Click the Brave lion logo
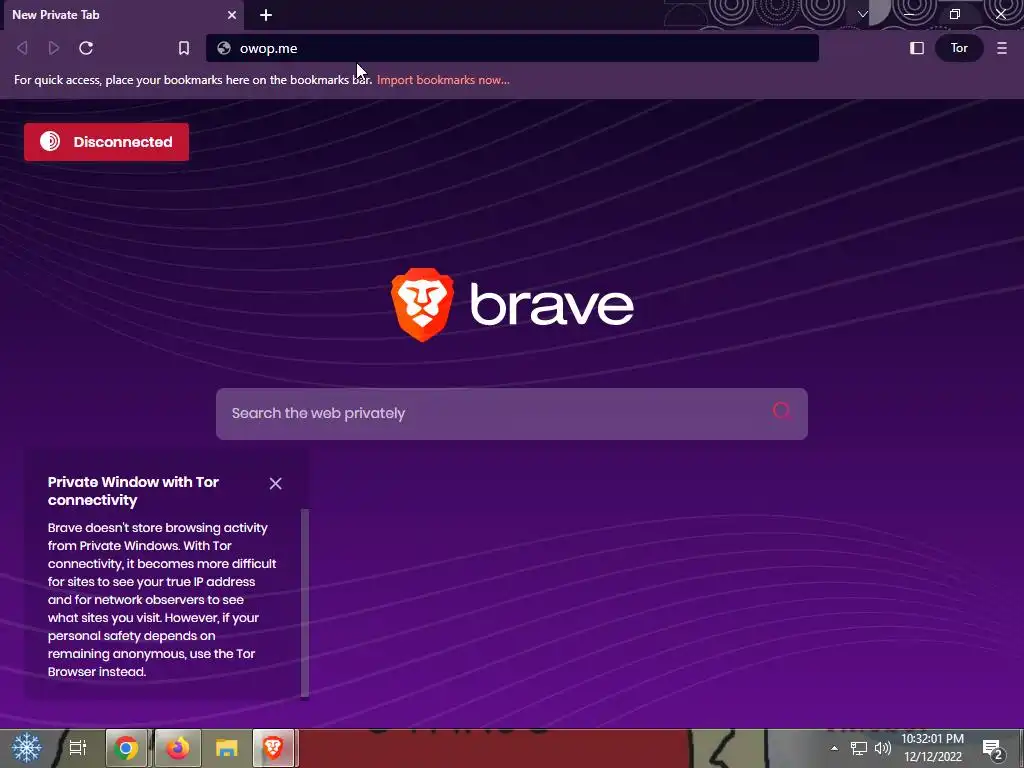The height and width of the screenshot is (768, 1024). click(x=423, y=304)
